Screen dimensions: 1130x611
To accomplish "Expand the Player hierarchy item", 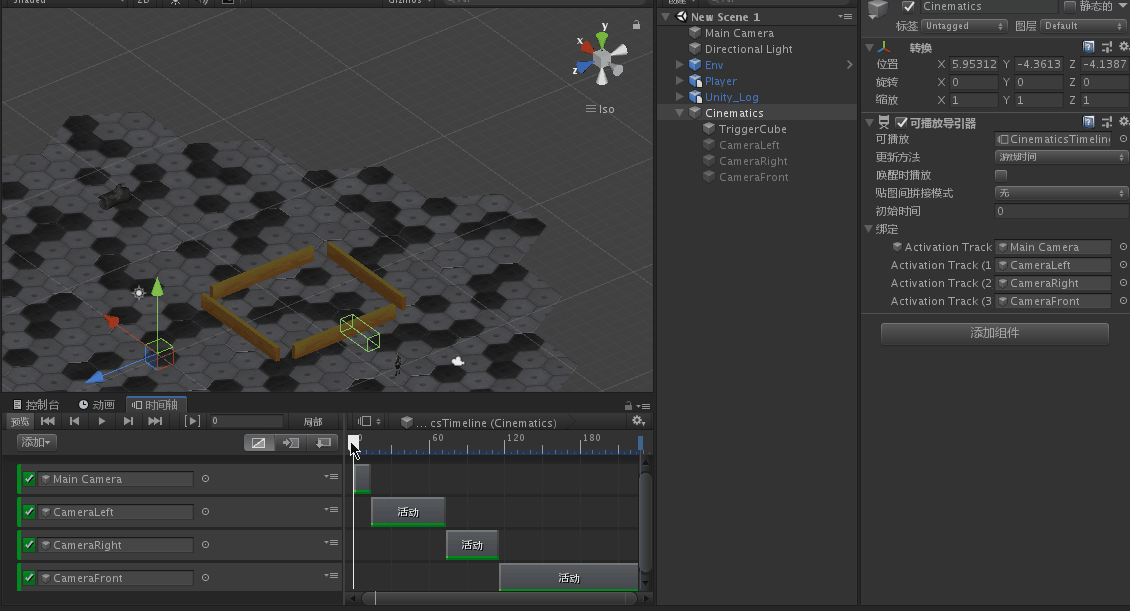I will pos(680,81).
